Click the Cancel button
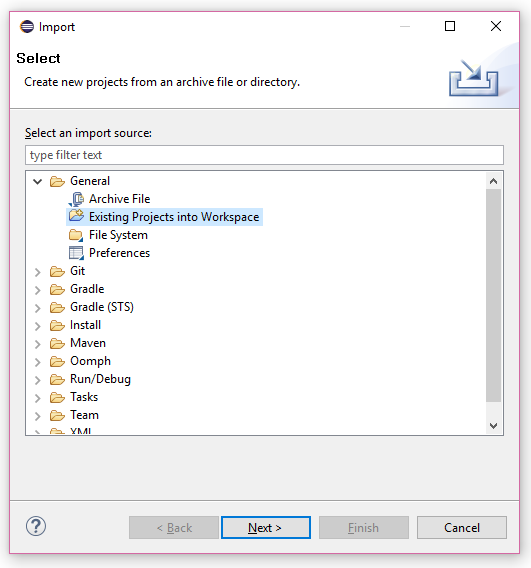The width and height of the screenshot is (531, 568). [462, 527]
